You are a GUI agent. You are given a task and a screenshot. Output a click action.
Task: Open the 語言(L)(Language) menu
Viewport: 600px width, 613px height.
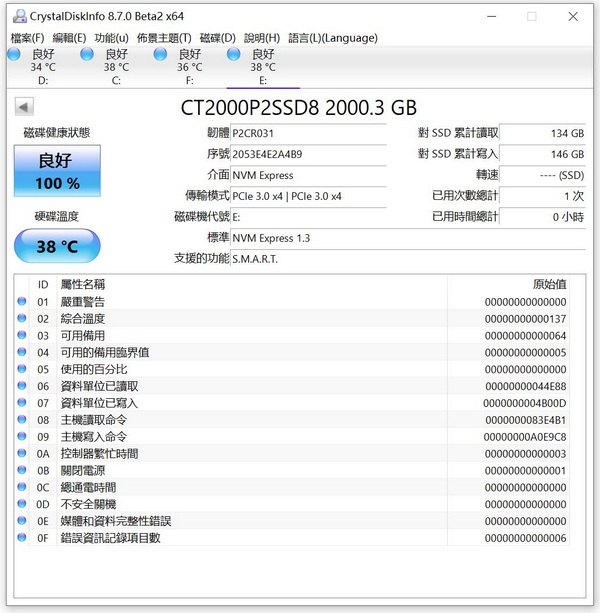pos(333,38)
